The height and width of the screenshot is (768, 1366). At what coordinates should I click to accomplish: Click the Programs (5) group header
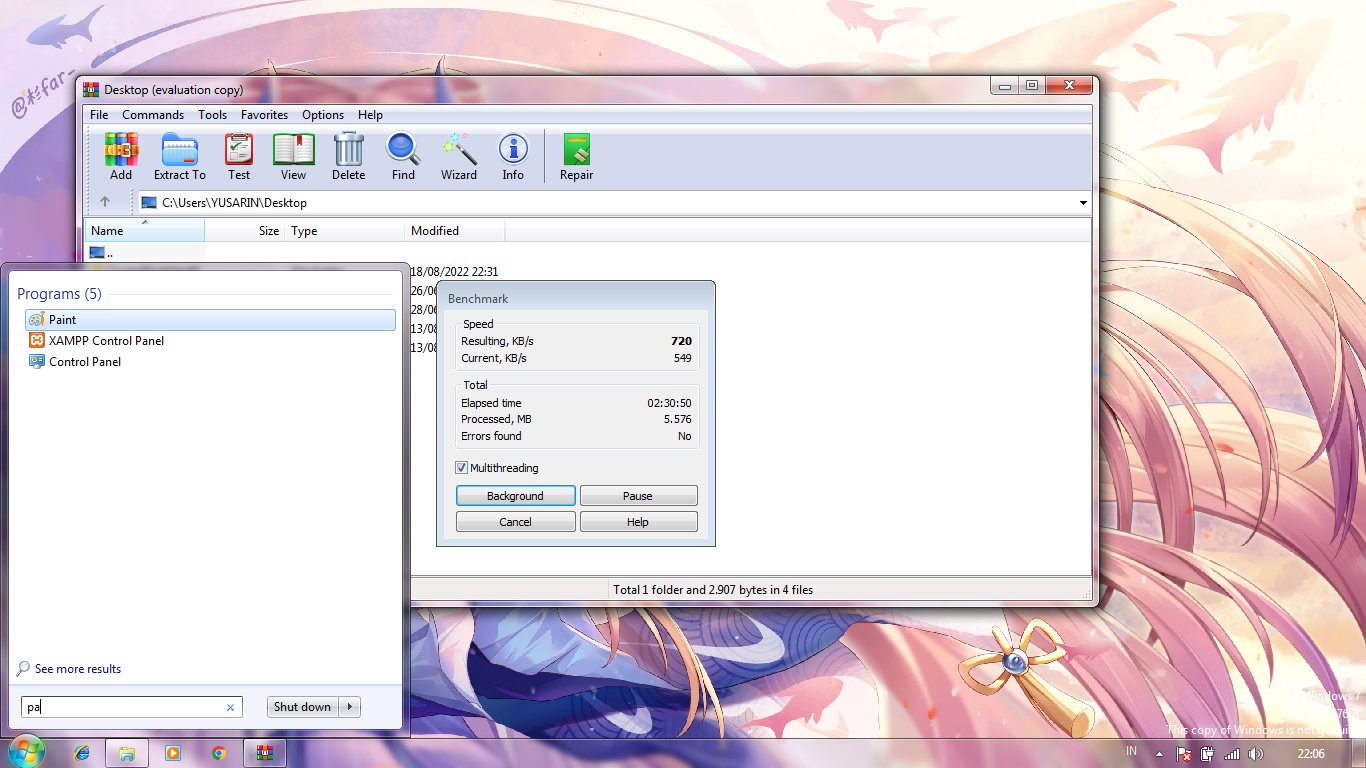point(59,294)
